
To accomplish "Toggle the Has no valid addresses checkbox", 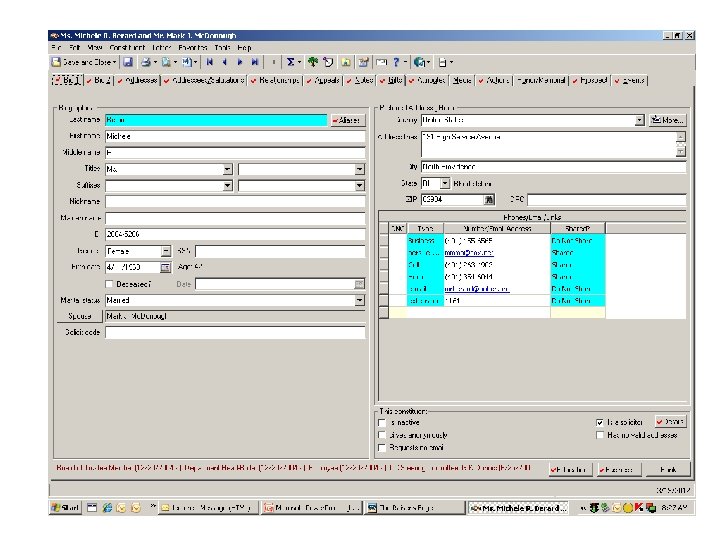I will point(600,435).
